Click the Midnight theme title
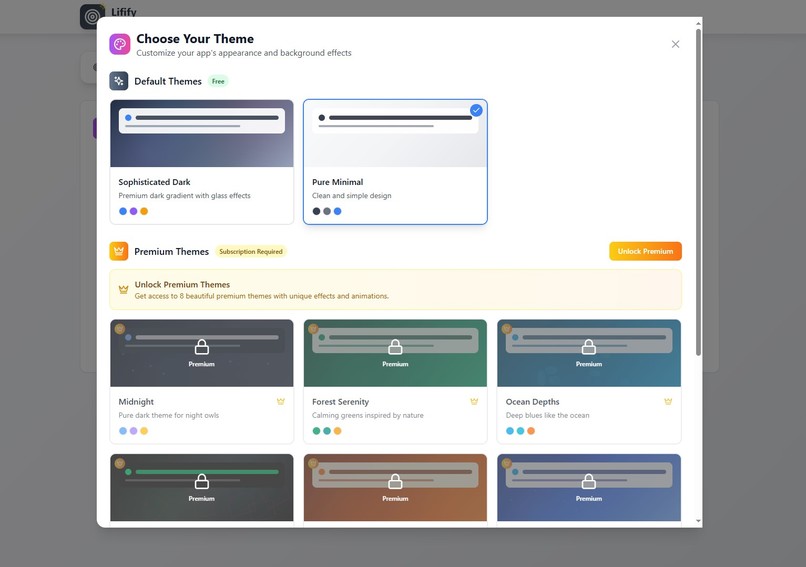 pos(136,401)
